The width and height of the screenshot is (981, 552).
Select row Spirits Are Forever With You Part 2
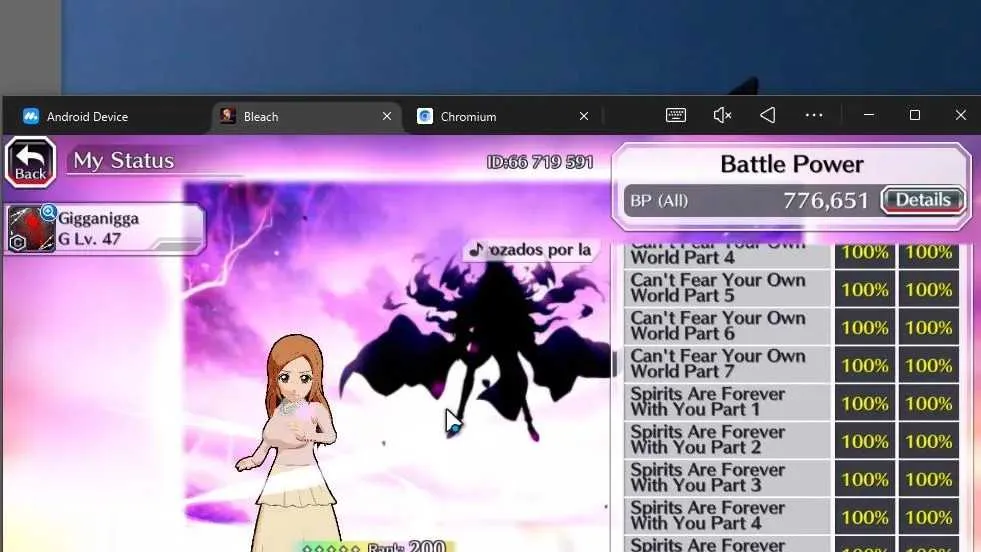791,440
